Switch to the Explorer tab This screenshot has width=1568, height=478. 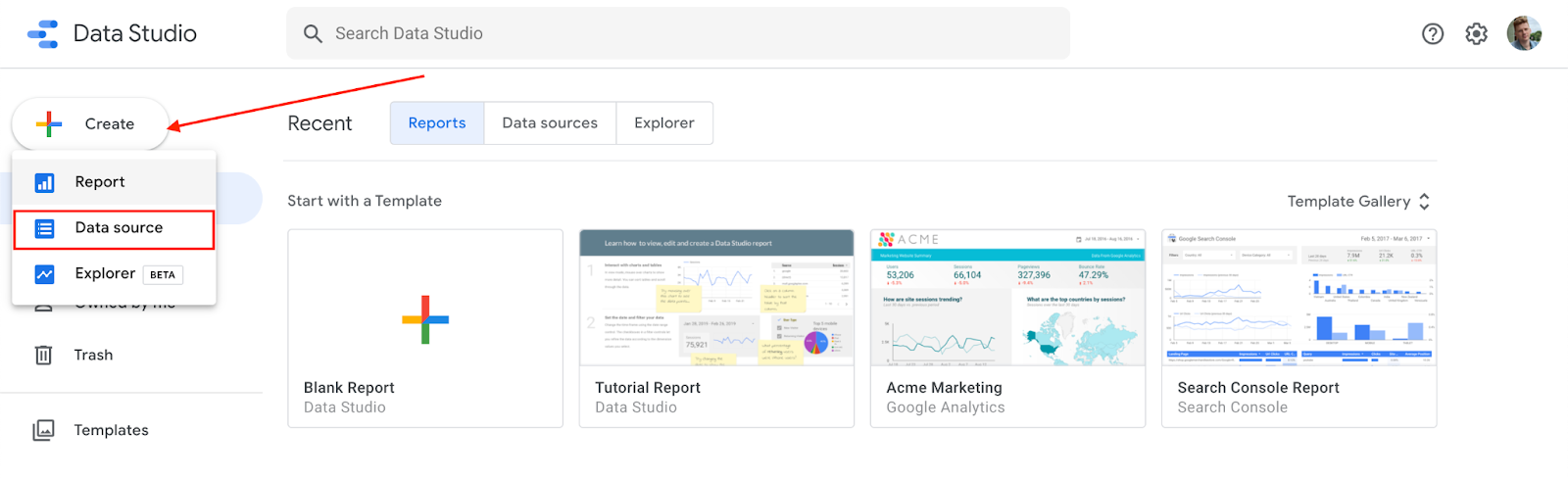[x=663, y=123]
